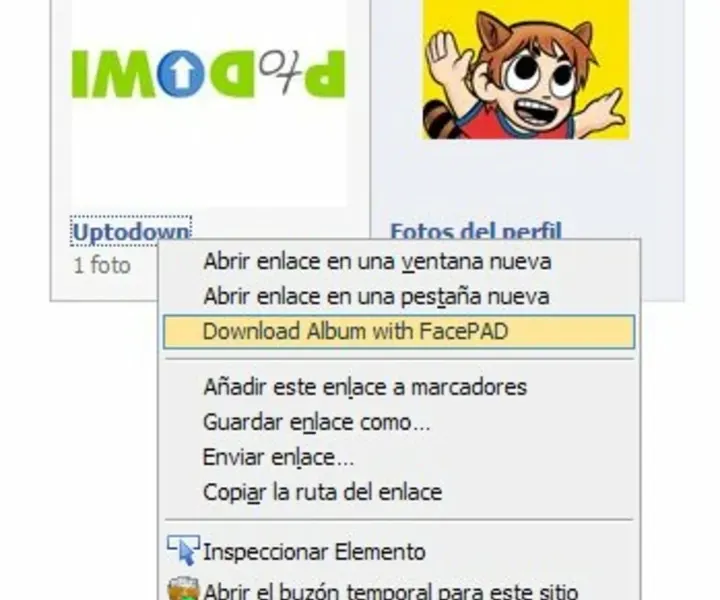Choose Guardar enlace como...
Viewport: 720px width, 600px height.
316,422
